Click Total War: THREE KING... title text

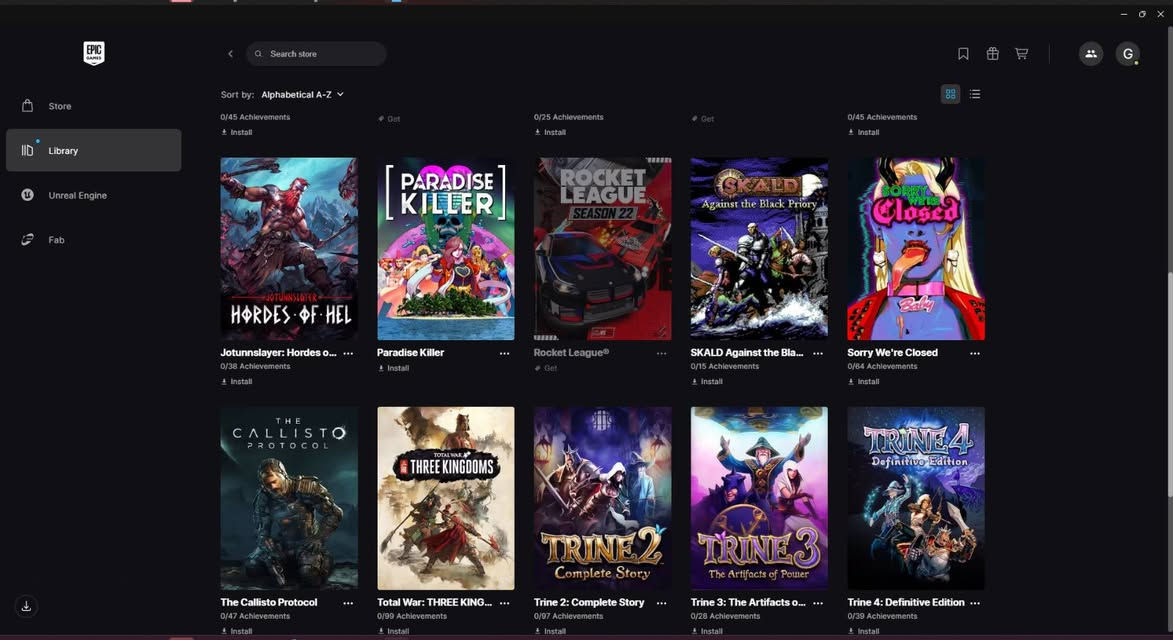click(435, 602)
